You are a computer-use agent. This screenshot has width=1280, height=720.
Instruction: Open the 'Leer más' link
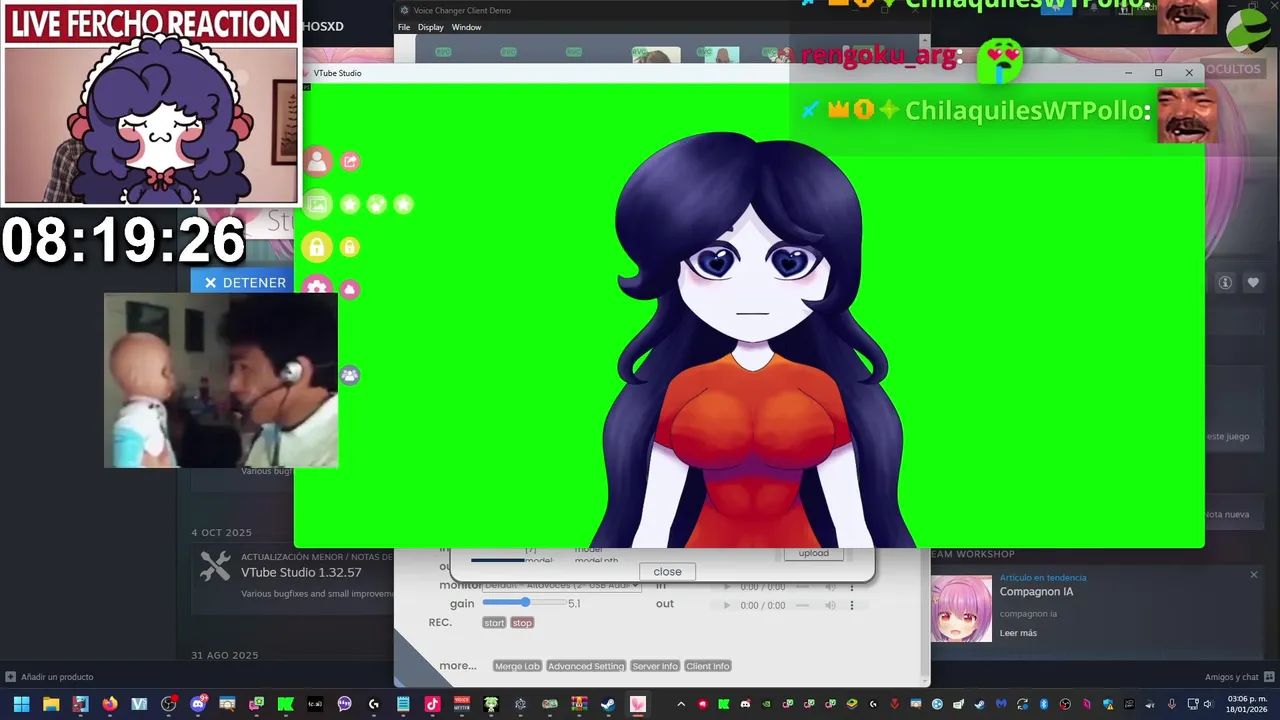point(1018,633)
